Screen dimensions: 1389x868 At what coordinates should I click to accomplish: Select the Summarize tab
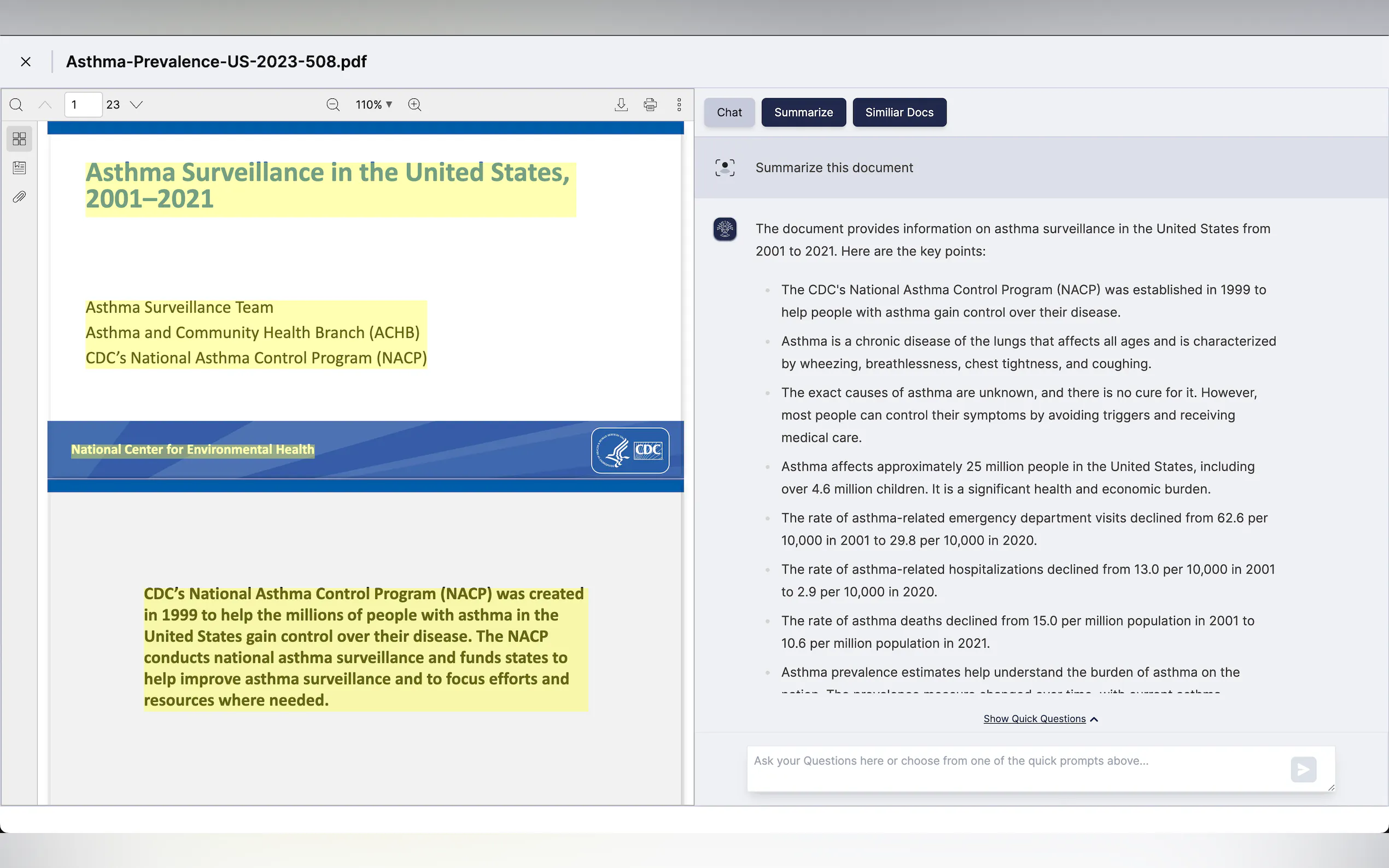[803, 113]
